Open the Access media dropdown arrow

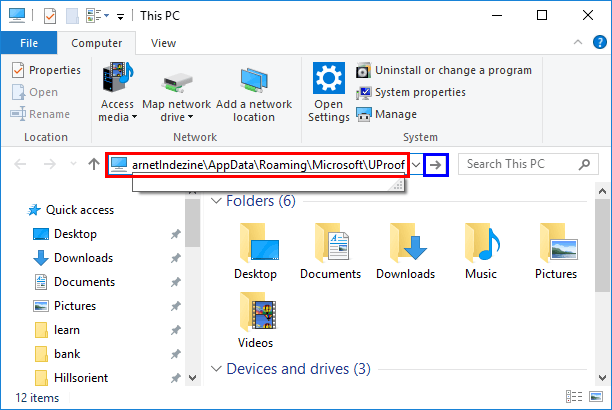[x=135, y=117]
